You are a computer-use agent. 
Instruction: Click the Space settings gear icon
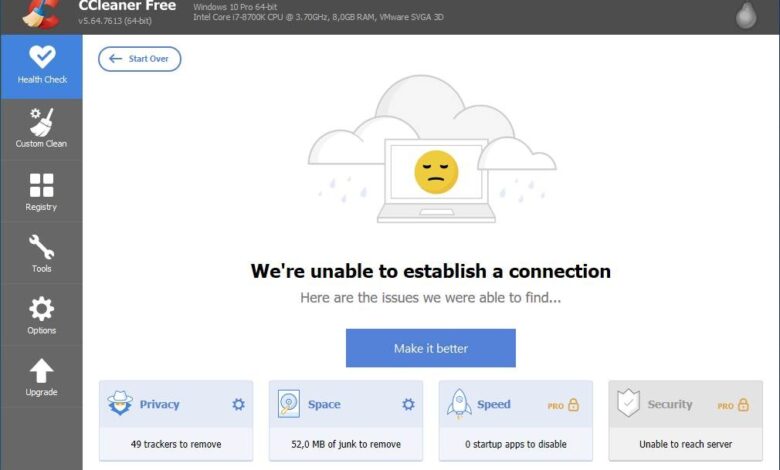point(408,405)
